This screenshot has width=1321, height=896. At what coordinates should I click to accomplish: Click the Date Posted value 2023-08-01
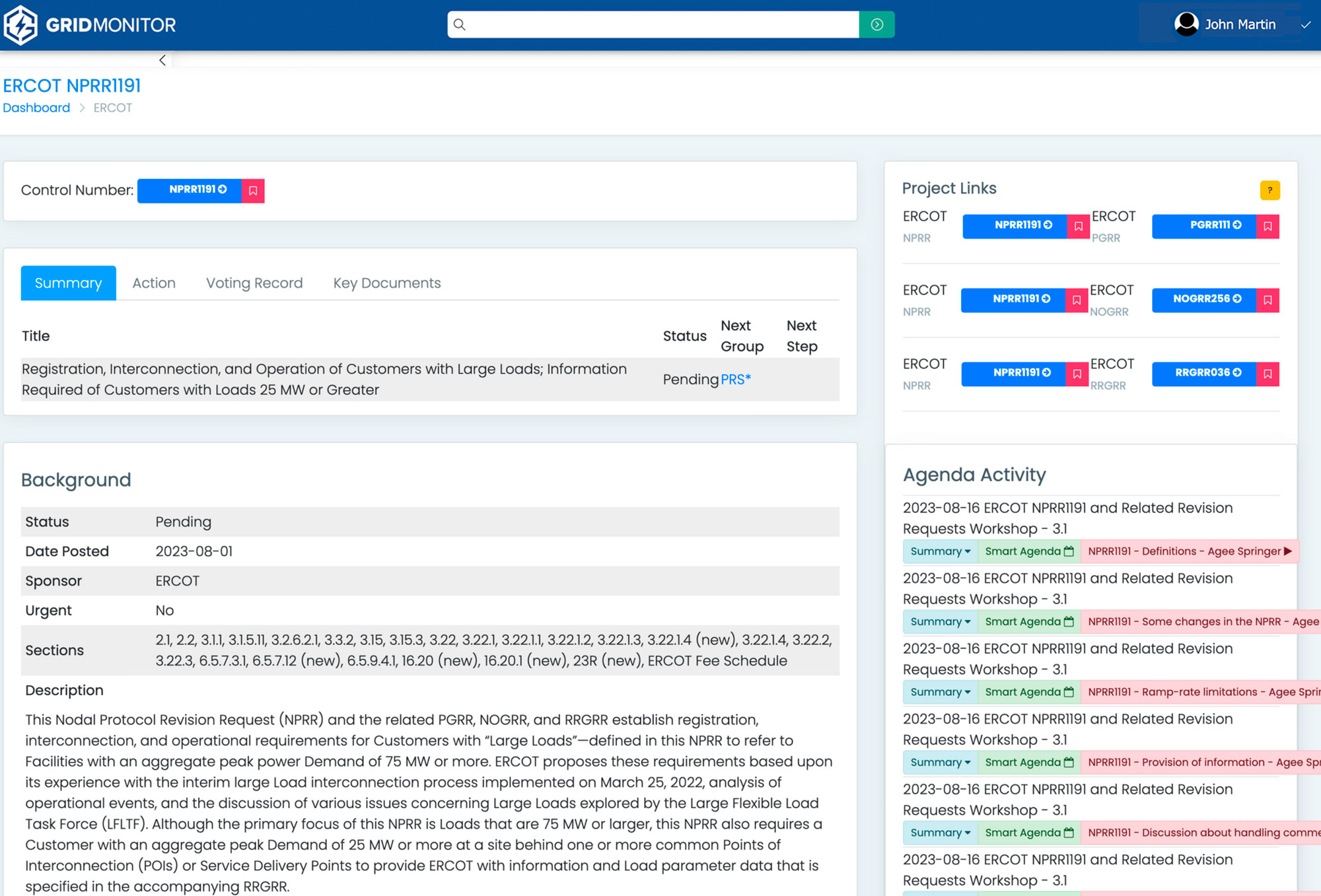coord(194,551)
